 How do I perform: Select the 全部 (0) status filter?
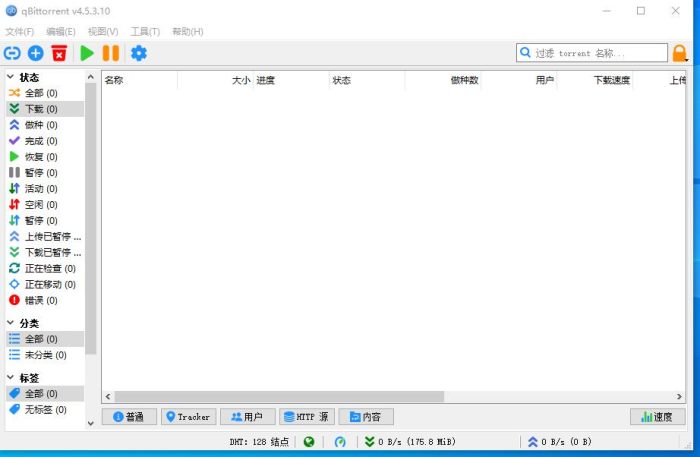click(45, 93)
